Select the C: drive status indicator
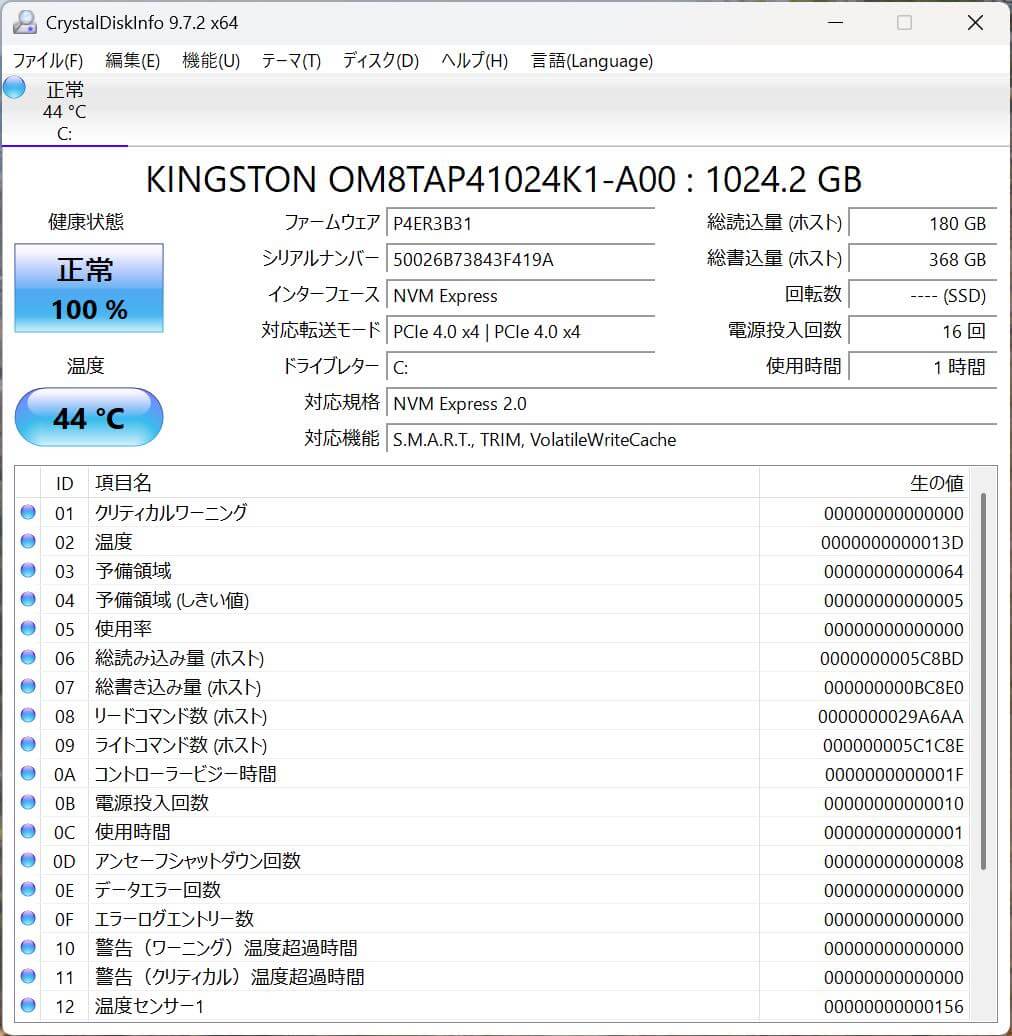Image resolution: width=1012 pixels, height=1036 pixels. pos(64,110)
